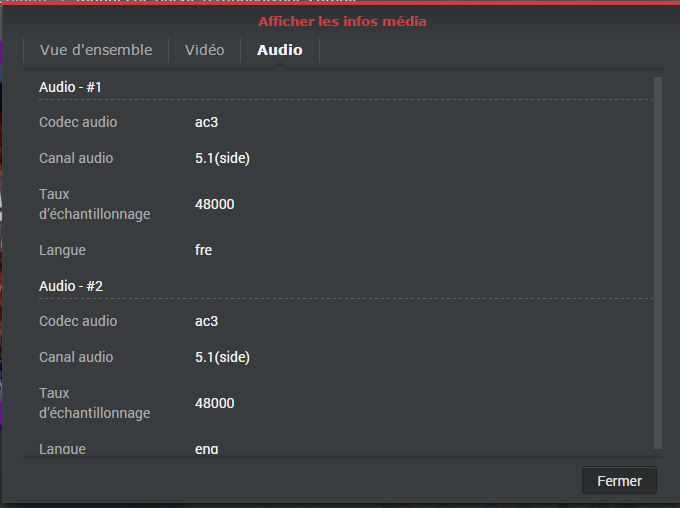The image size is (680, 508).
Task: Click the 5.1(side) channel value under Audio #1
Action: [x=222, y=158]
